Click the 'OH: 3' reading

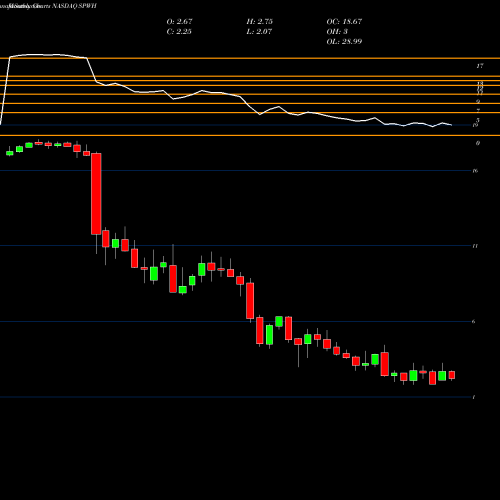click(337, 31)
